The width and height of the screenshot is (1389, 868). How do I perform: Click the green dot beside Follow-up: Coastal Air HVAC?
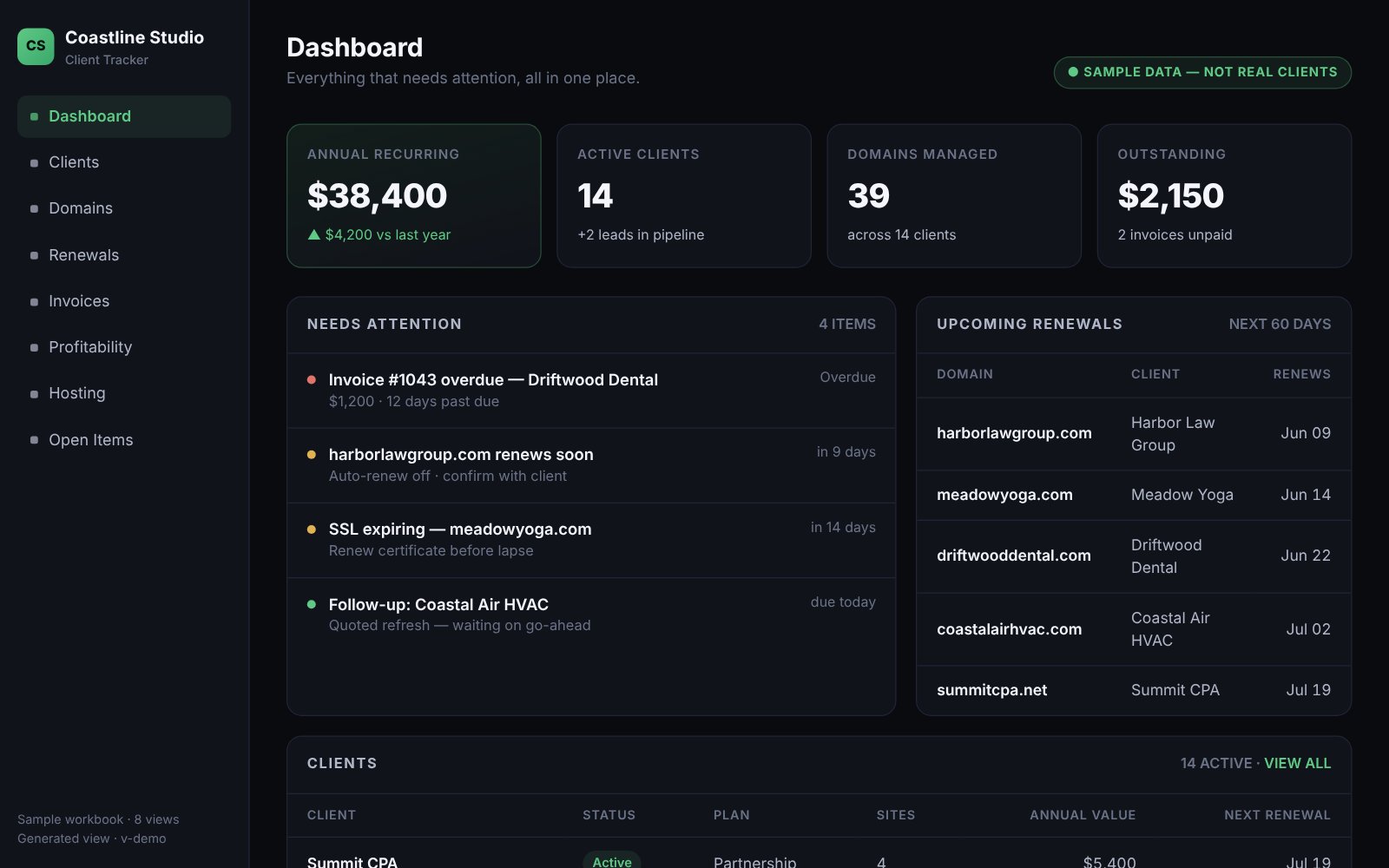click(312, 604)
